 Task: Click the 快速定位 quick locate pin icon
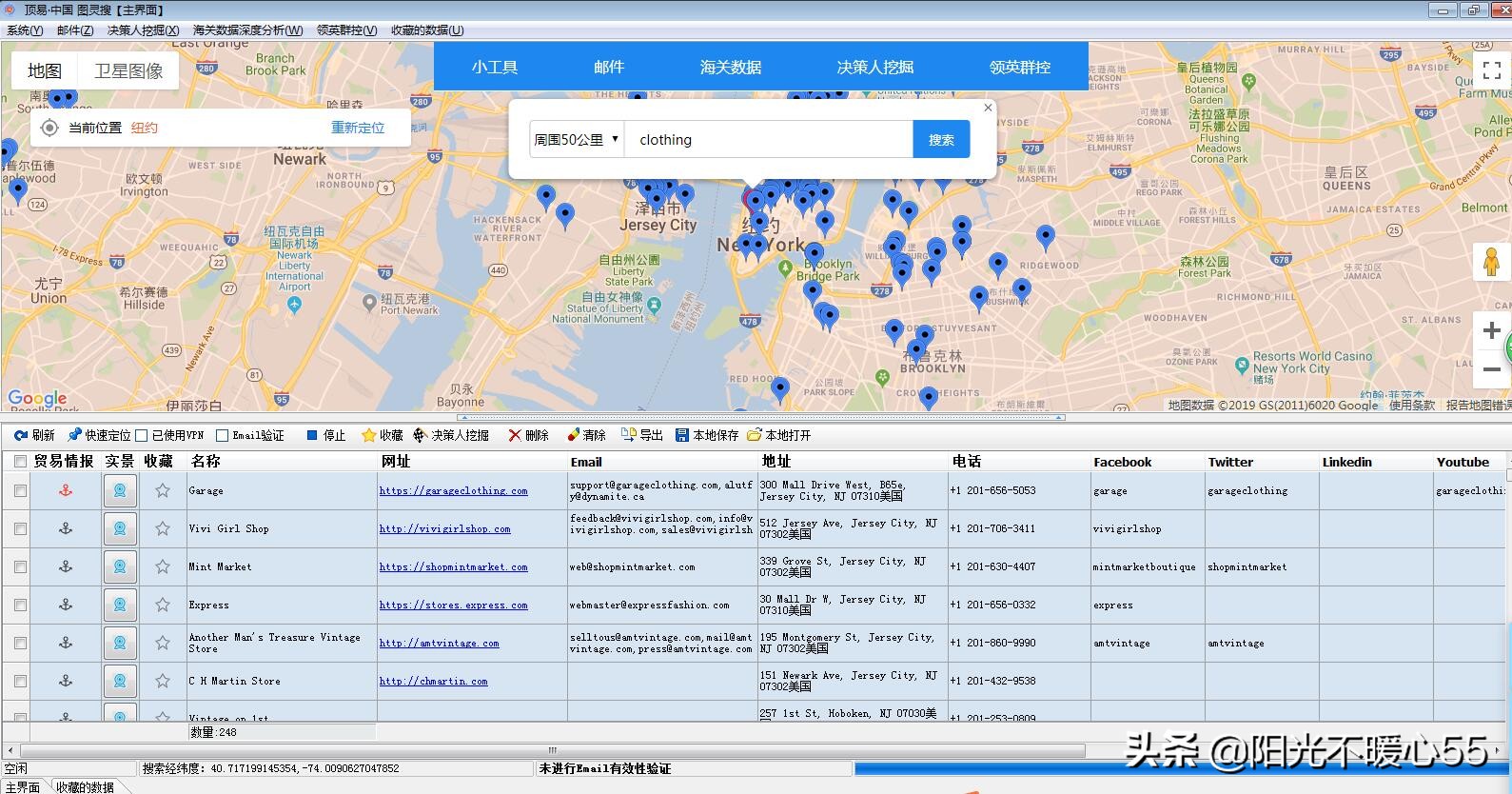[75, 435]
